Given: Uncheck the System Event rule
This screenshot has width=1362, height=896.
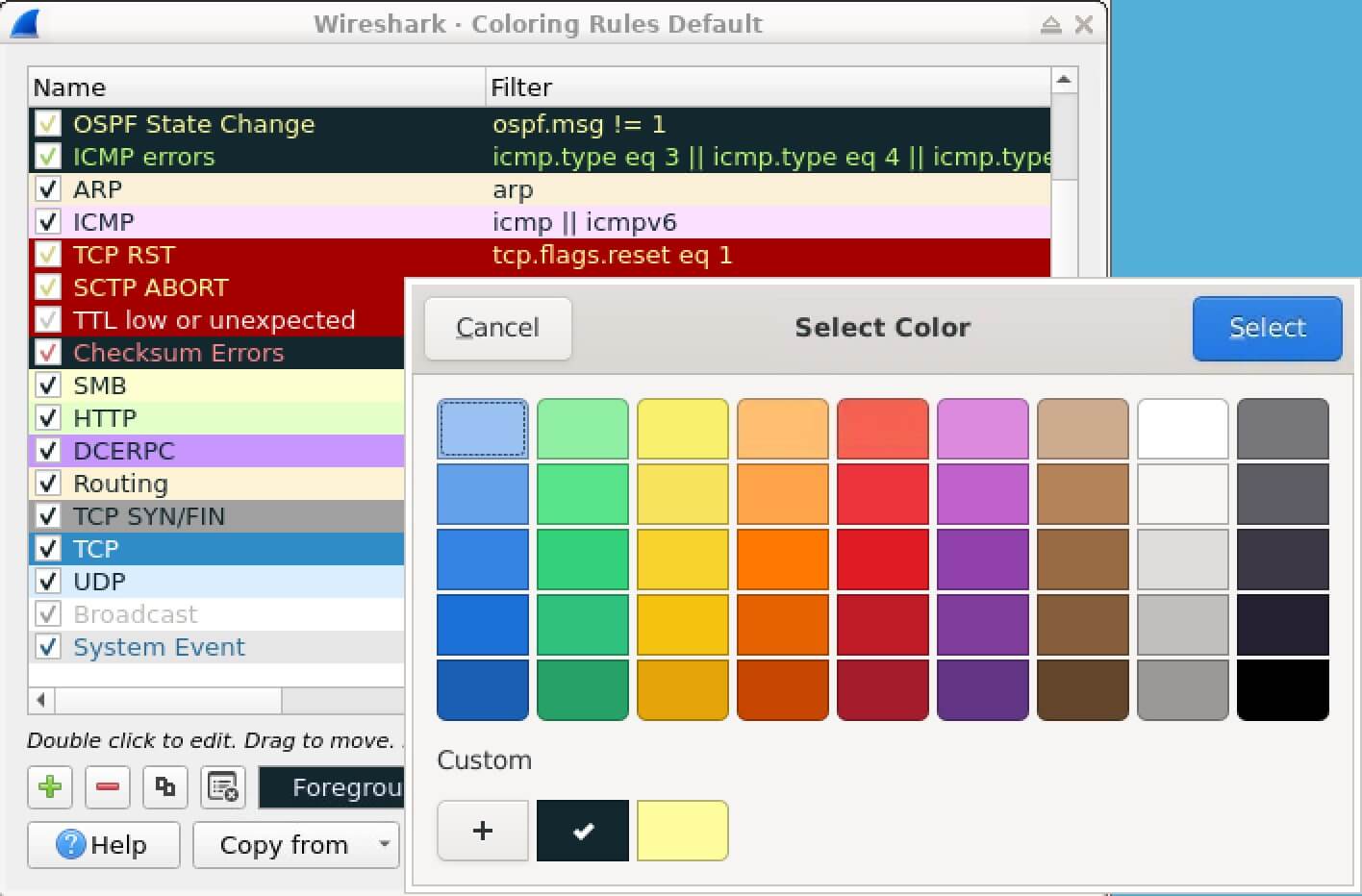Looking at the screenshot, I should coord(48,647).
